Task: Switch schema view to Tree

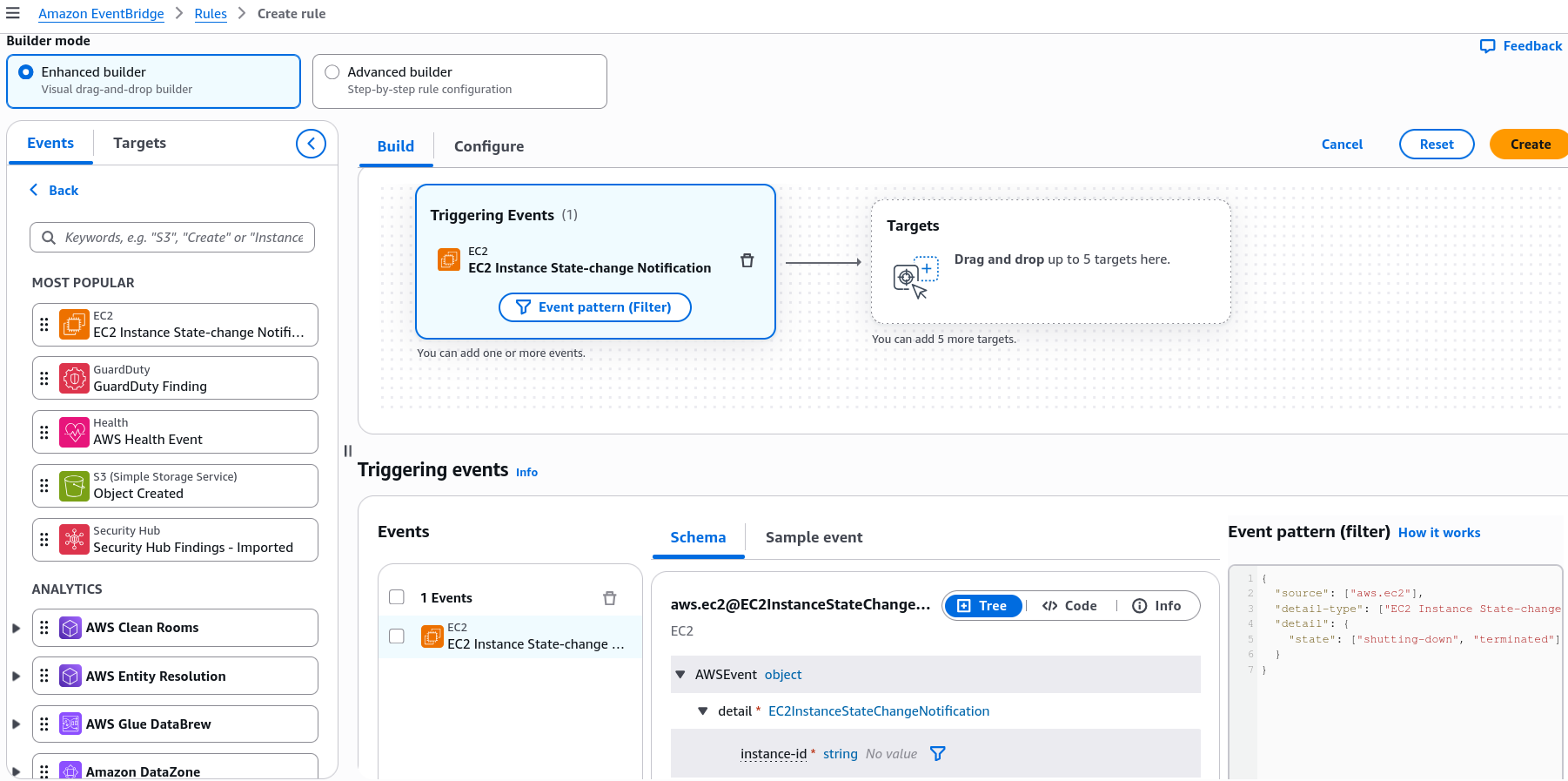Action: pos(982,606)
